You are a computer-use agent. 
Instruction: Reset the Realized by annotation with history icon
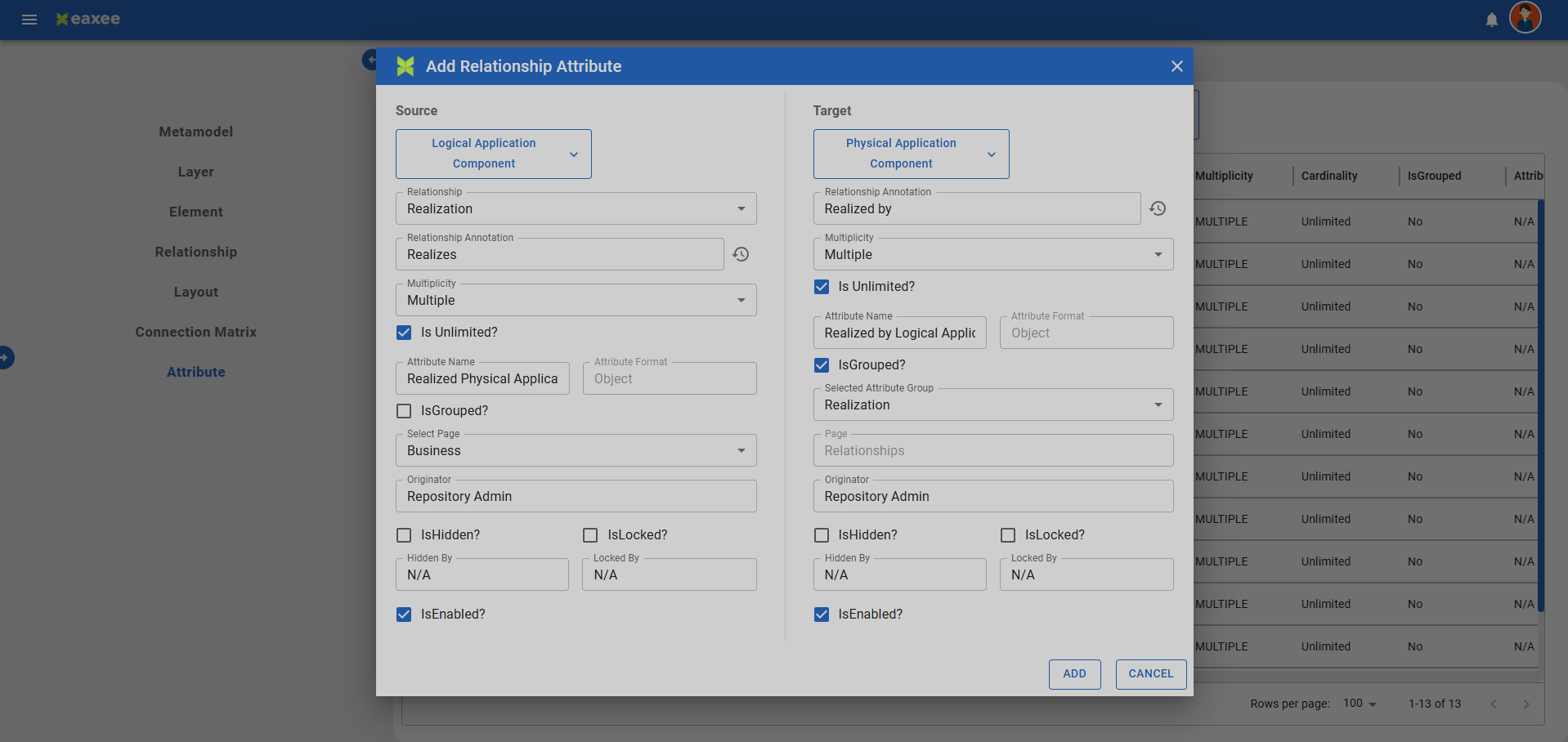coord(1158,208)
